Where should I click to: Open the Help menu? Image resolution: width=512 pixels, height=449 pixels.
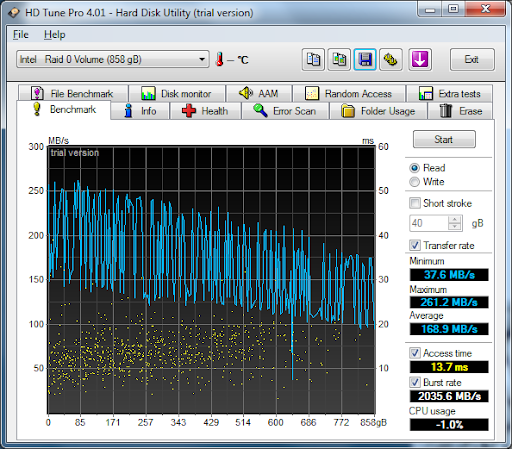[x=55, y=35]
